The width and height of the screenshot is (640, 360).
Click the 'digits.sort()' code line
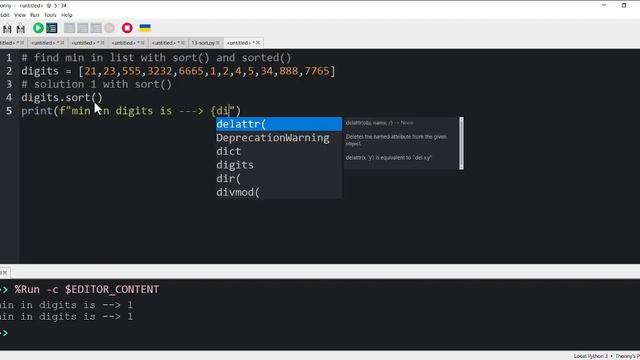point(62,98)
